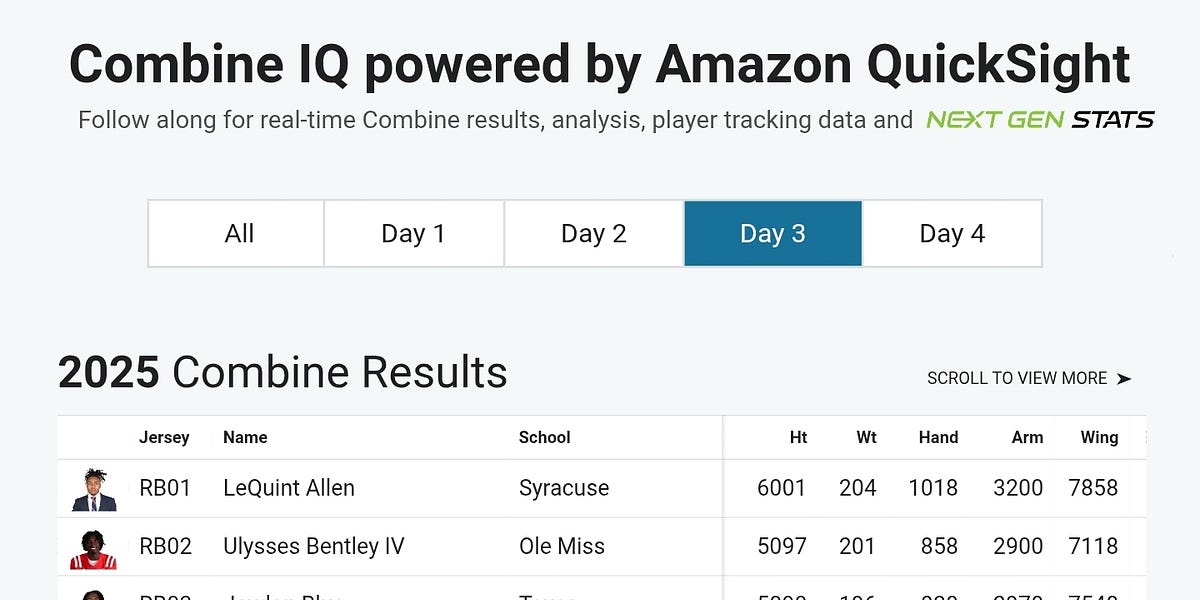Image resolution: width=1200 pixels, height=600 pixels.
Task: Click the arrow beside SCROLL TO VIEW MORE
Action: pyautogui.click(x=1124, y=379)
